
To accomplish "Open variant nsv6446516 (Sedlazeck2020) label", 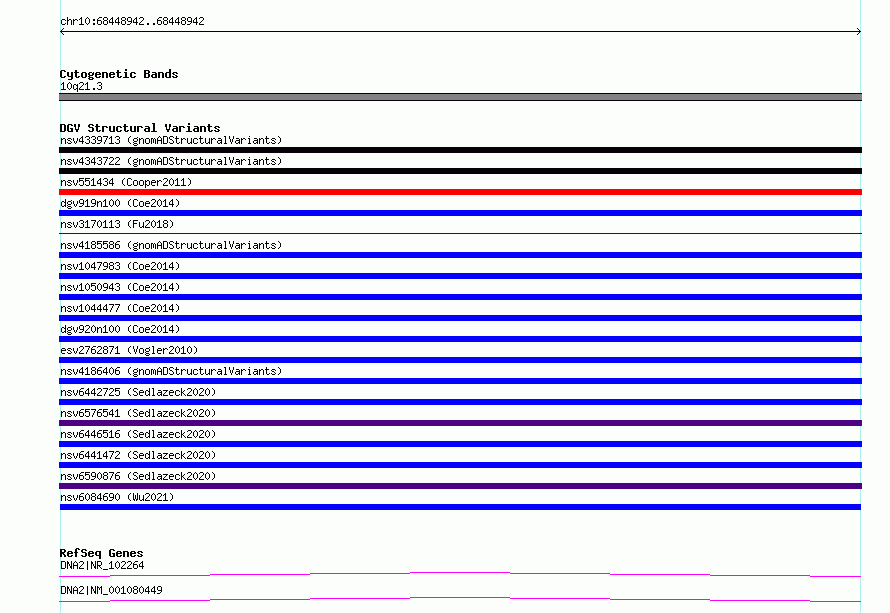I will (x=138, y=434).
